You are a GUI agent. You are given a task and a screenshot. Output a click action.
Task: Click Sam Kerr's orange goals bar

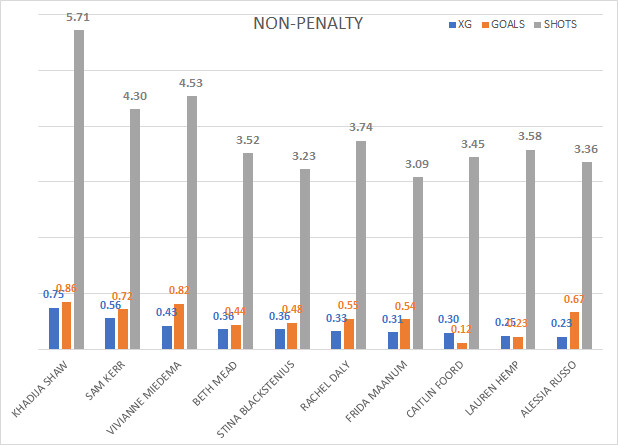123,329
